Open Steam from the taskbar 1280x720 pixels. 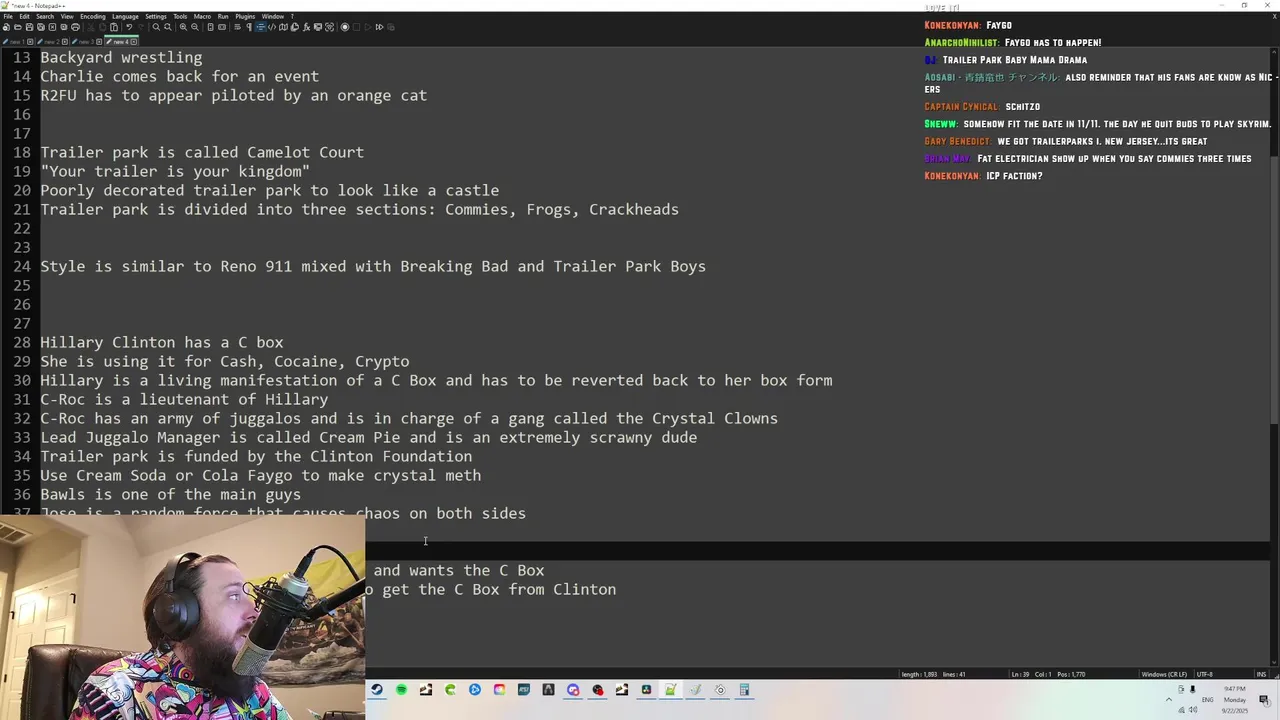point(377,690)
